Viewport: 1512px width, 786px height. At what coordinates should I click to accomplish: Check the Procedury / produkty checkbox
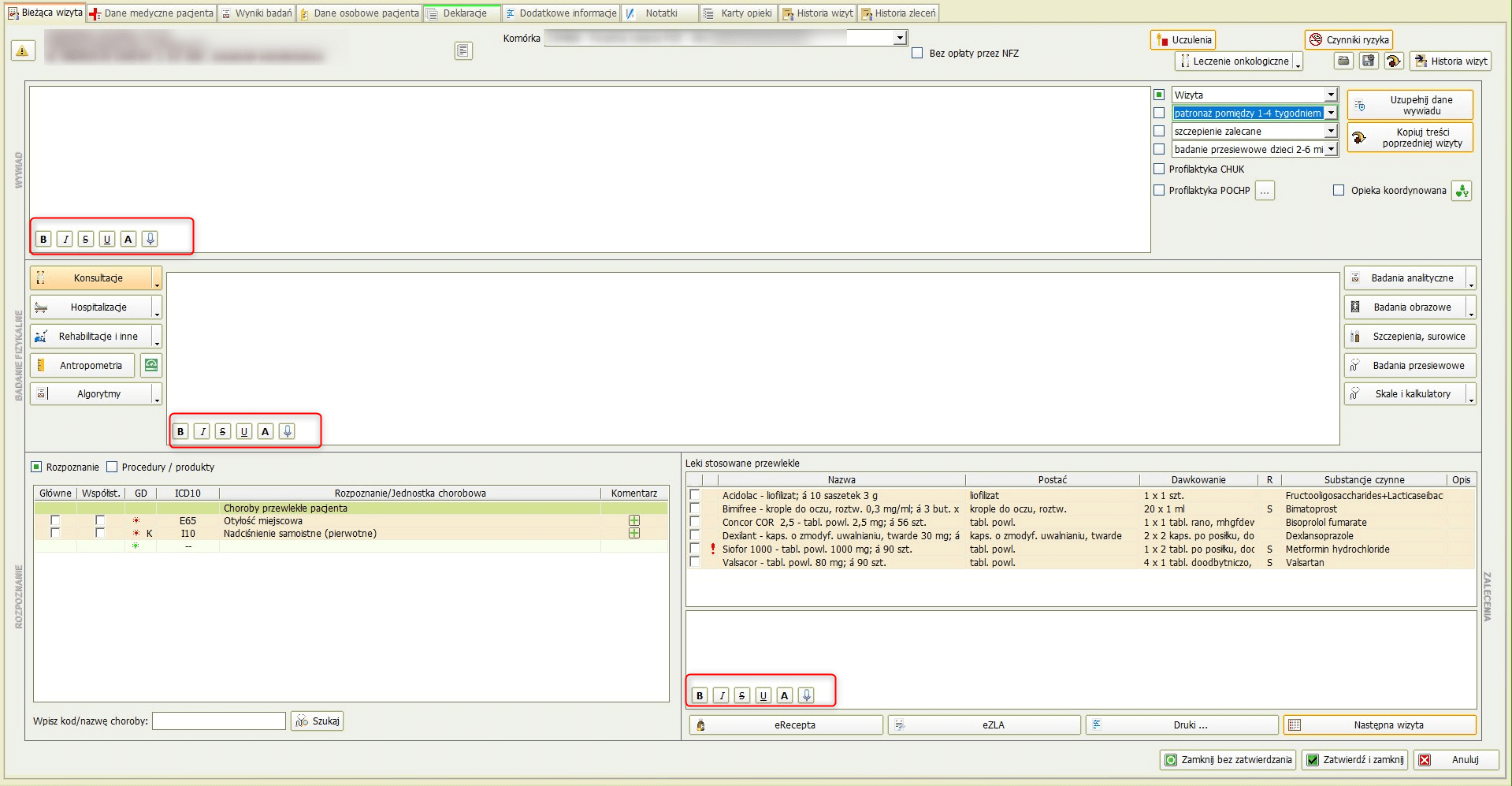(112, 467)
